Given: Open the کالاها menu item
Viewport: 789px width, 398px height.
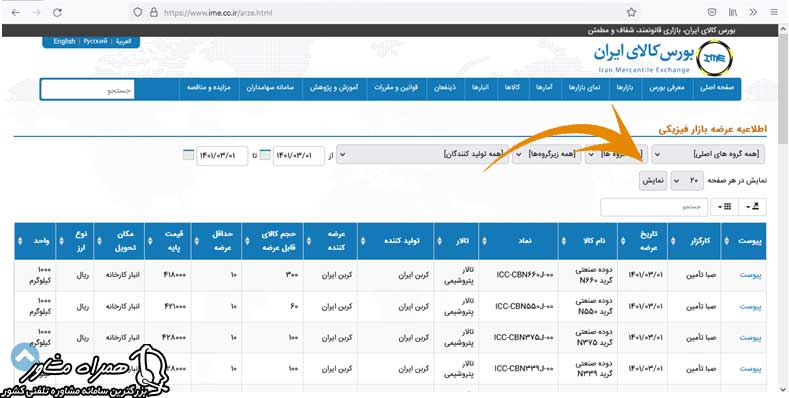Looking at the screenshot, I should pyautogui.click(x=512, y=88).
